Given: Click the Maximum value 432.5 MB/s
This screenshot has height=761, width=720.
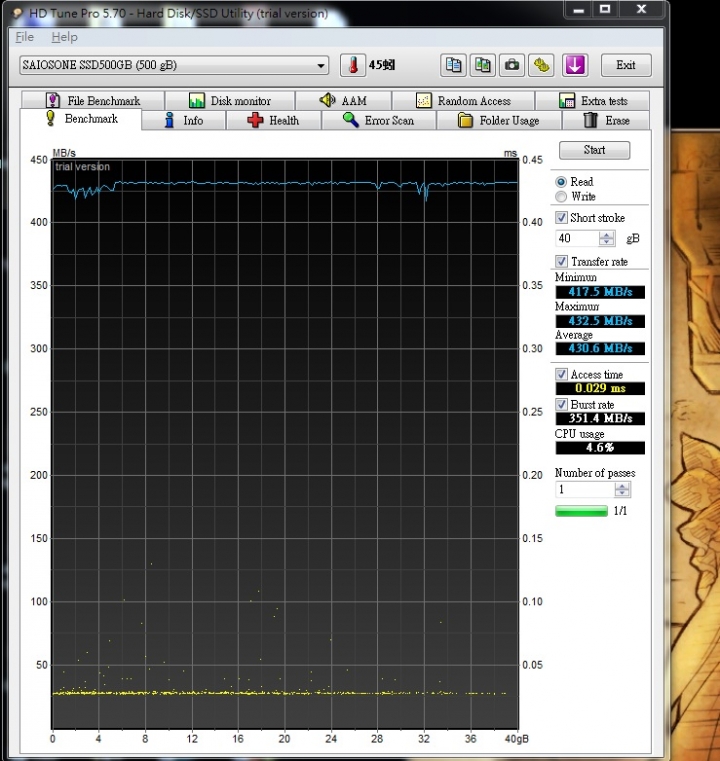Looking at the screenshot, I should 600,321.
